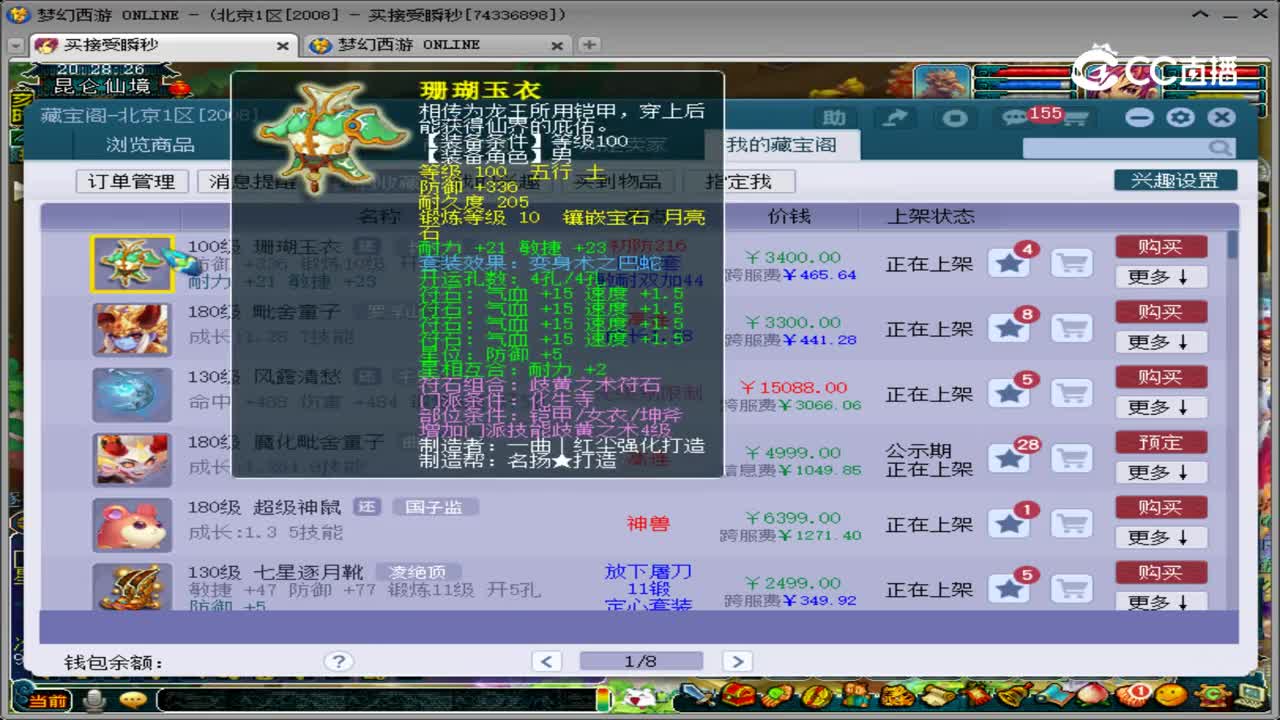Image resolution: width=1280 pixels, height=720 pixels.
Task: Favorite the 珊瑚玉衣 item star
Action: coord(1010,263)
